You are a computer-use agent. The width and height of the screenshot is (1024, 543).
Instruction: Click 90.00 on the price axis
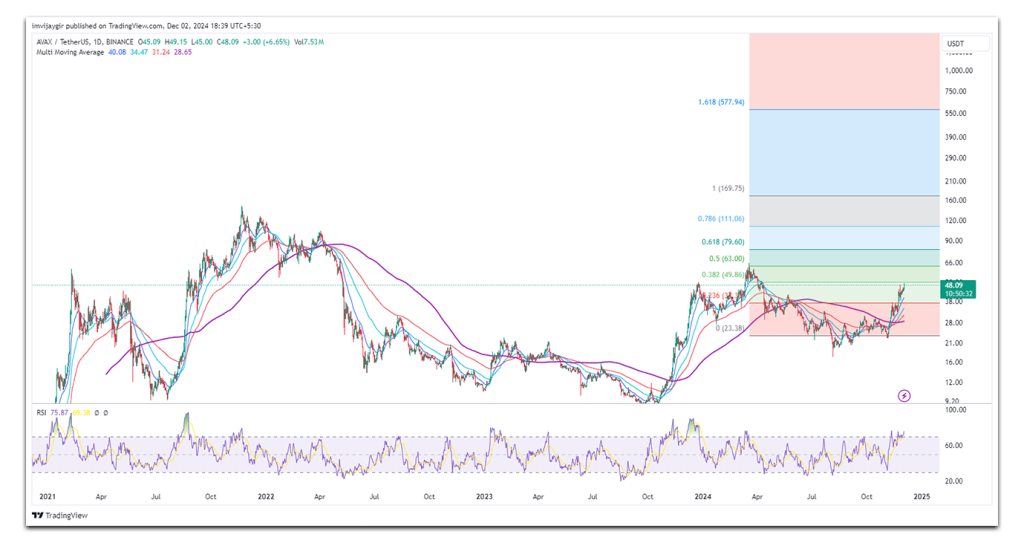pyautogui.click(x=954, y=241)
